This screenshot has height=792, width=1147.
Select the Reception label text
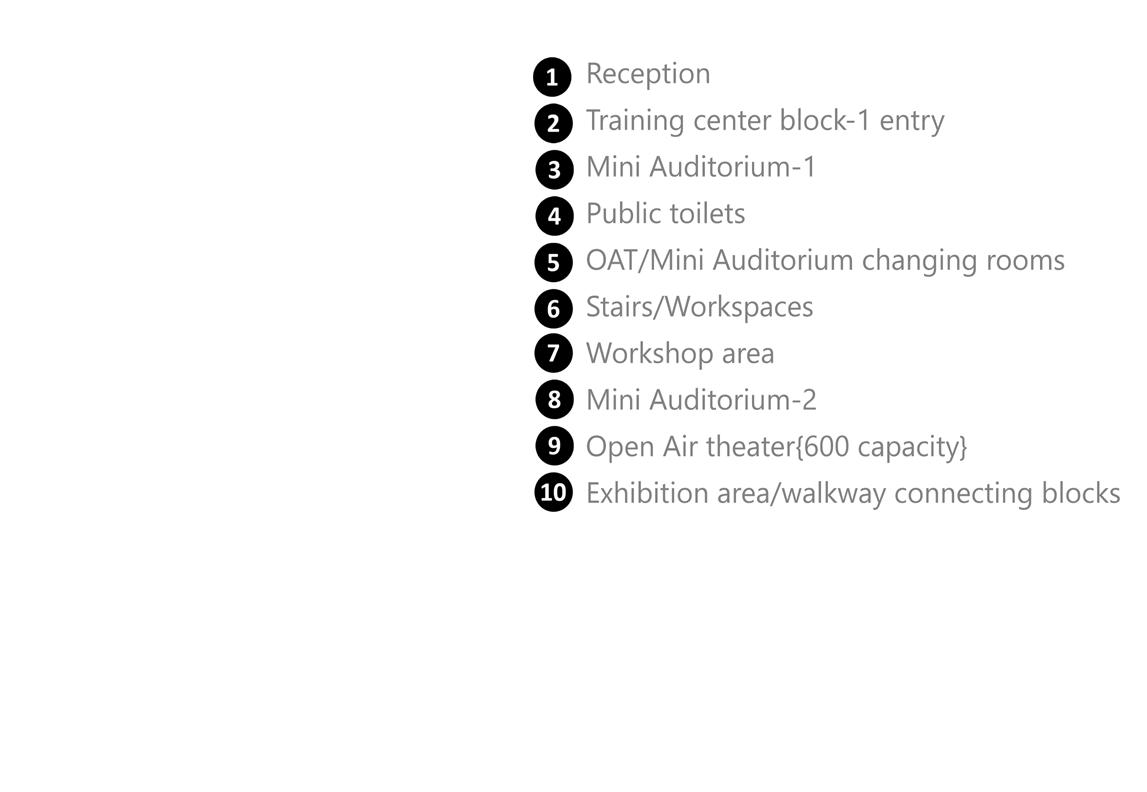(648, 74)
